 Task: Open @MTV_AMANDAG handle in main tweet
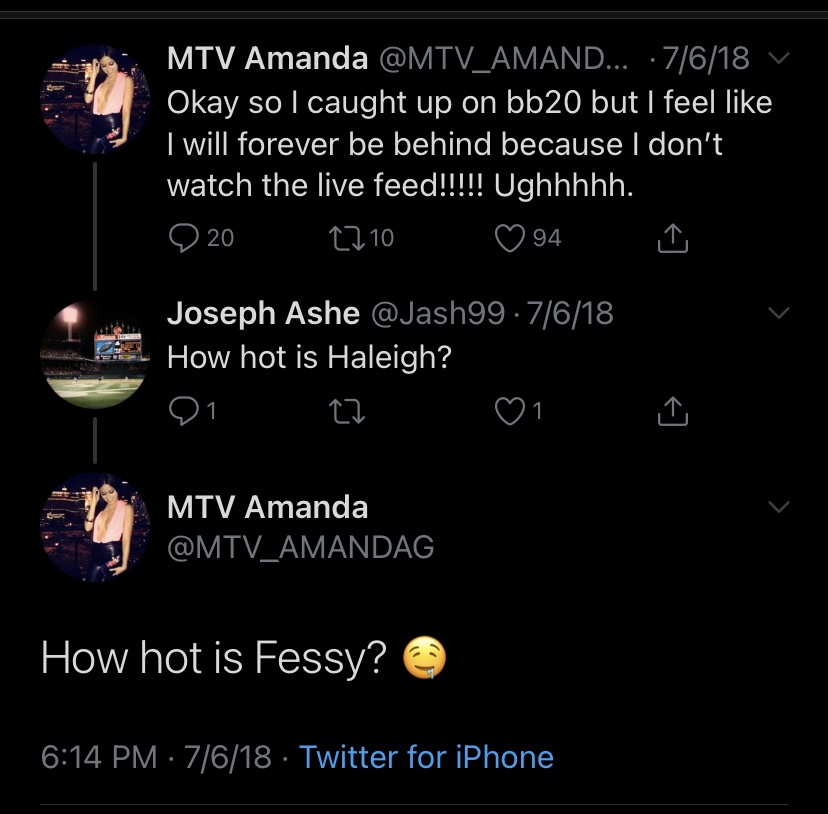pyautogui.click(x=300, y=547)
